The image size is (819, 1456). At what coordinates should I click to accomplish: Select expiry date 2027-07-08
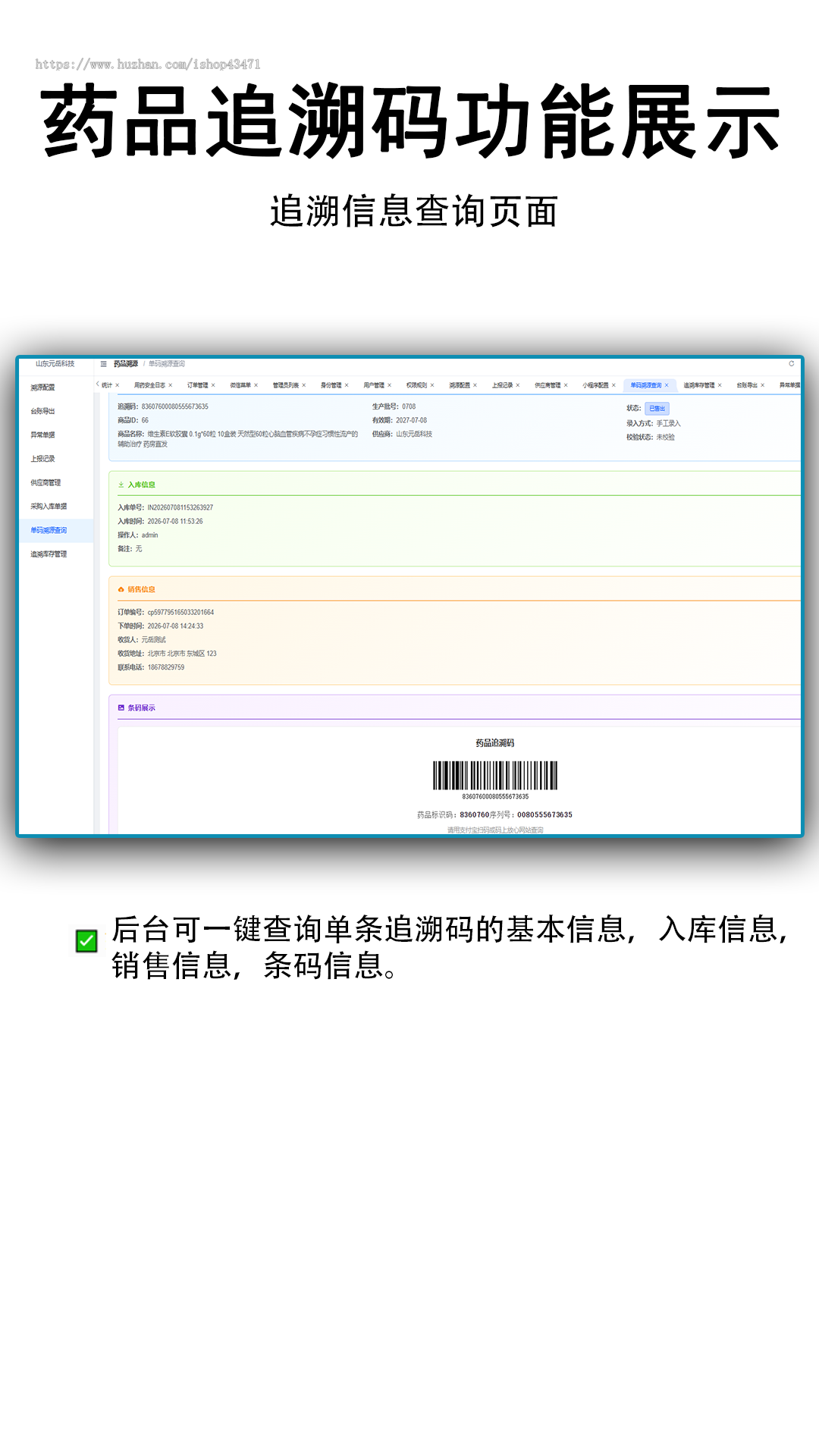411,421
